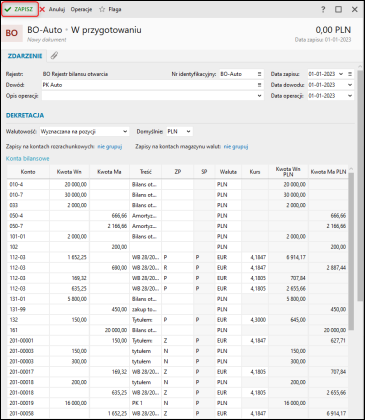The width and height of the screenshot is (365, 420).
Task: Select account 161 row
Action: tap(177, 330)
